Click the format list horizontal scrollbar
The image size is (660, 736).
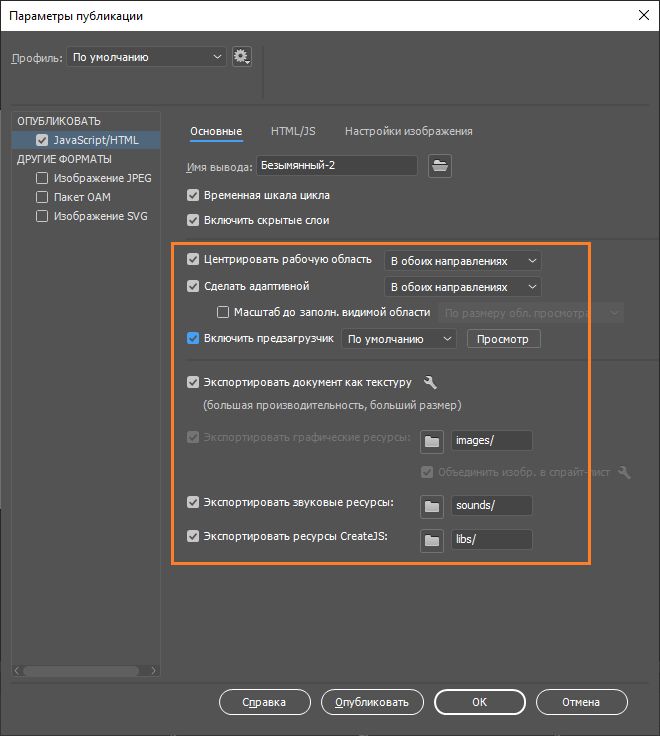pos(81,671)
